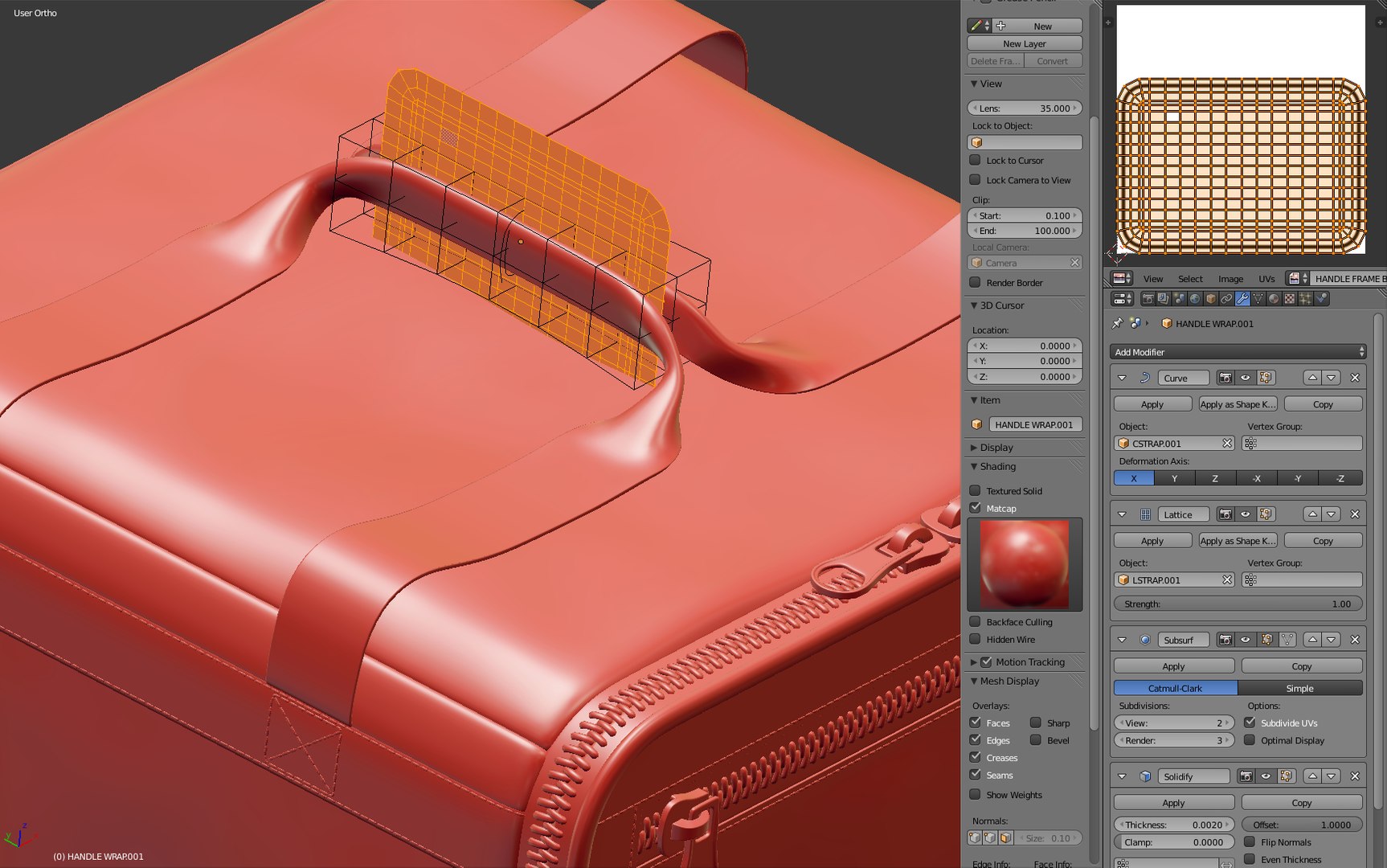1387x868 pixels.
Task: Toggle Curve modifier edit mode icon
Action: pos(1266,378)
